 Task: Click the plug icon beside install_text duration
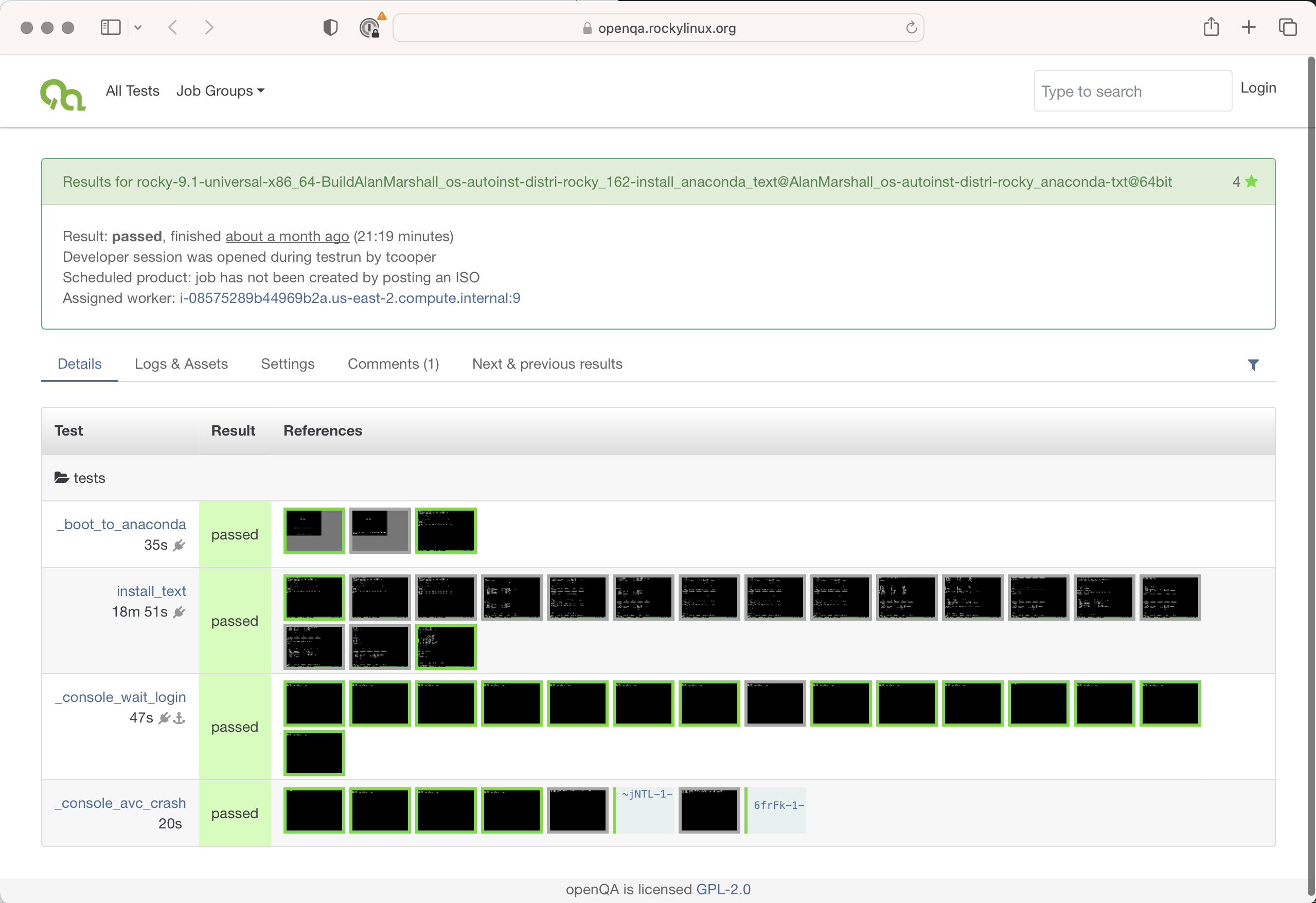[x=180, y=612]
